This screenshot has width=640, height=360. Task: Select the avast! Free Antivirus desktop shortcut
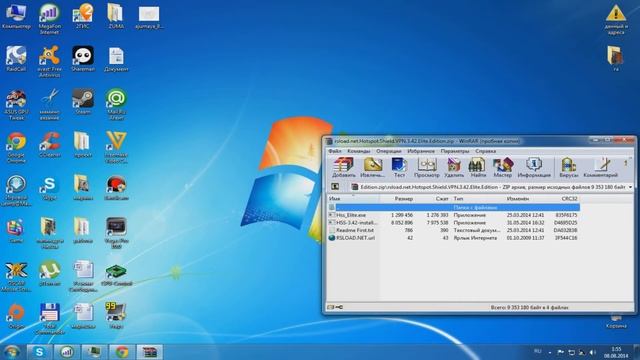tap(49, 61)
